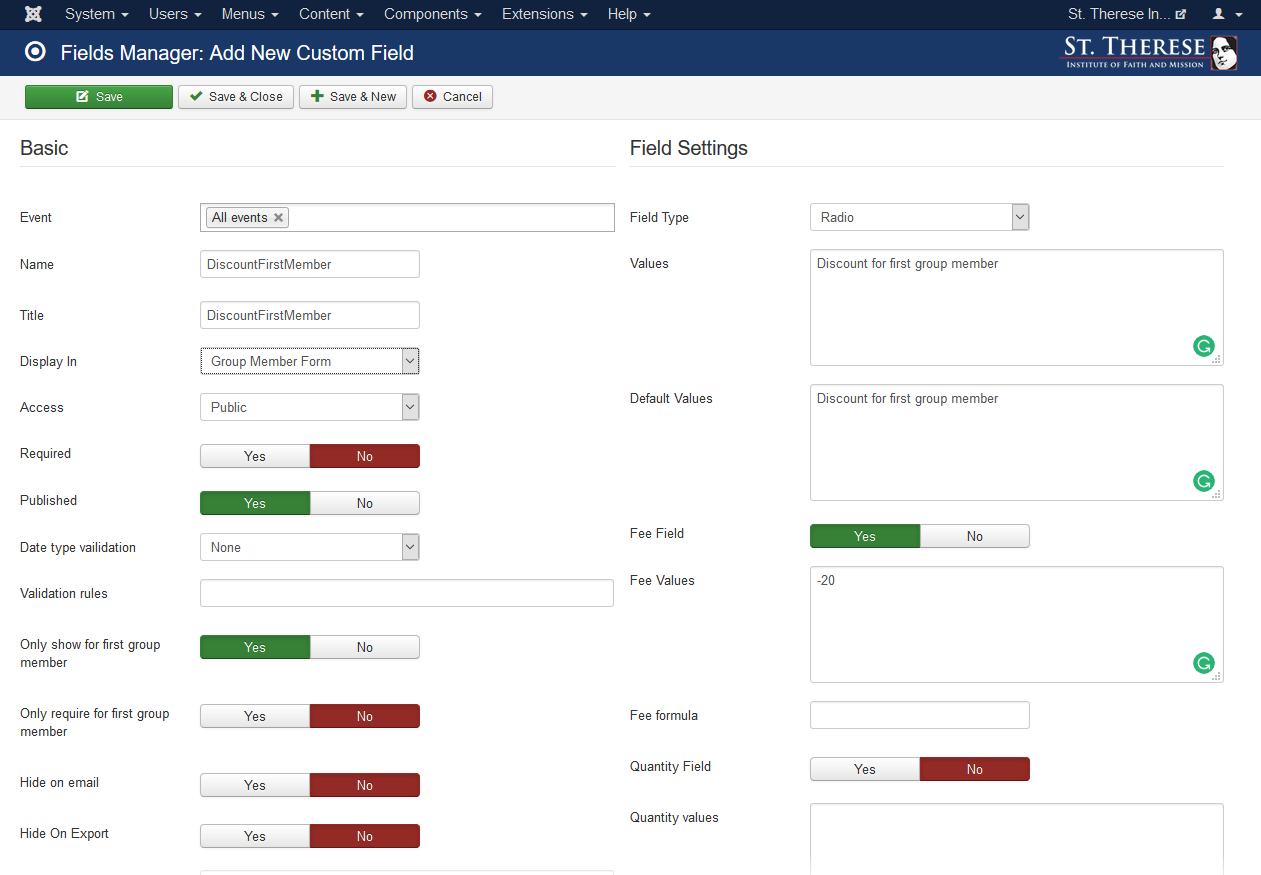Click the Fee formula input field
The width and height of the screenshot is (1261, 875).
click(918, 715)
